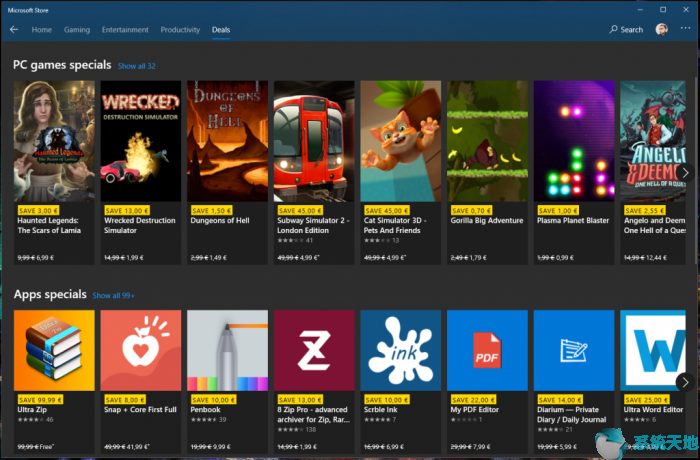The image size is (700, 460).
Task: Click the Penbook title text
Action: (x=205, y=410)
